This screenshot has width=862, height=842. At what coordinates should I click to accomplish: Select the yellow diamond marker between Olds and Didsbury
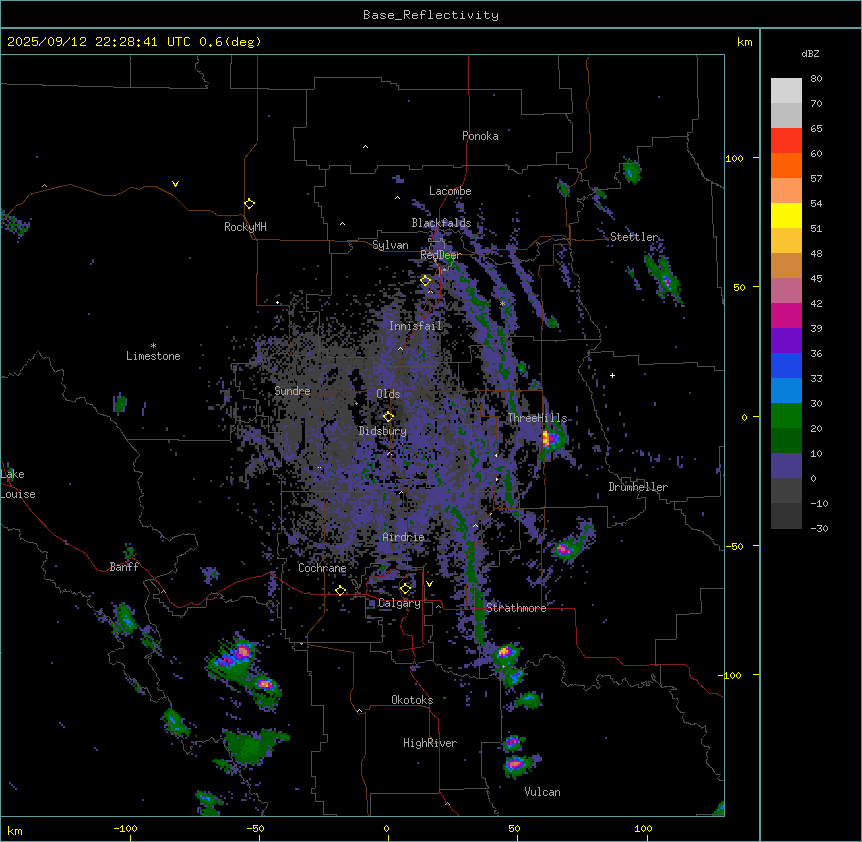(389, 417)
